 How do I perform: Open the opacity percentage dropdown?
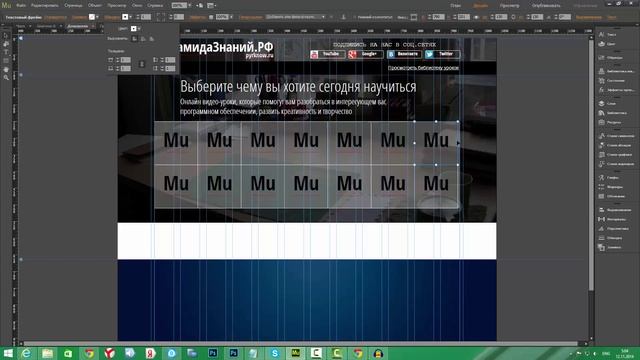click(231, 17)
